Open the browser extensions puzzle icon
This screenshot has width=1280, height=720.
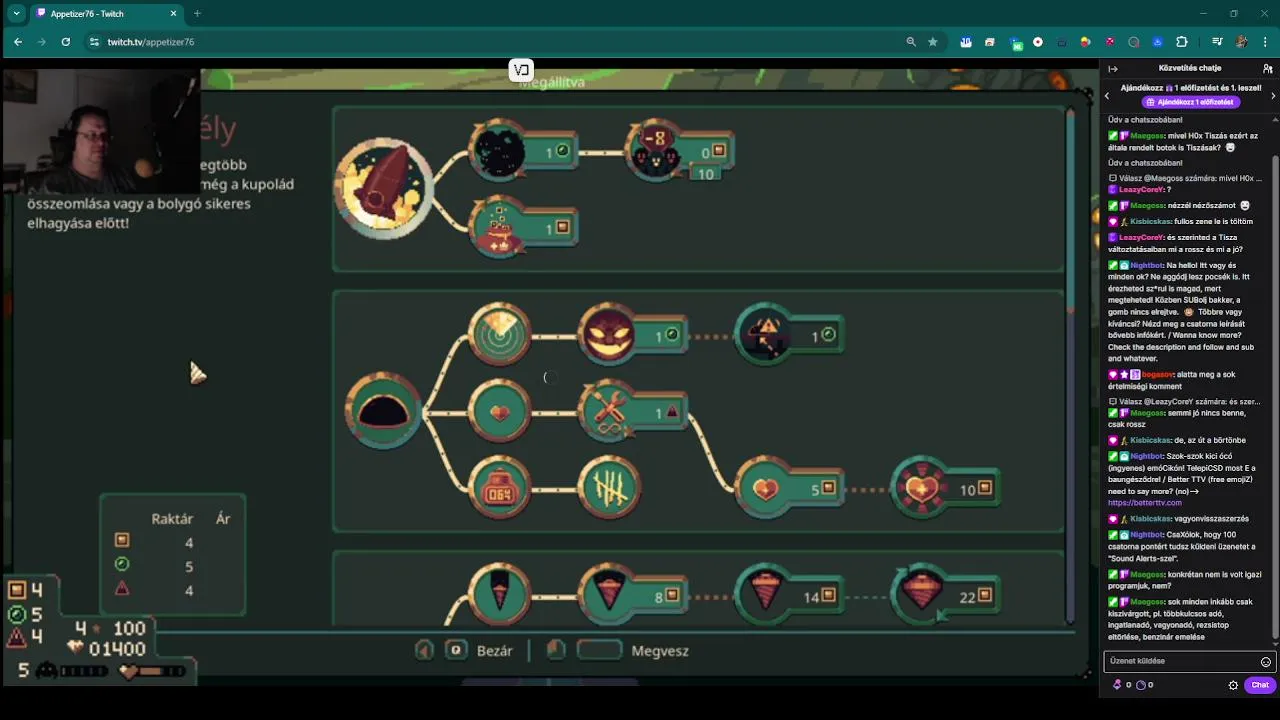(x=1182, y=42)
